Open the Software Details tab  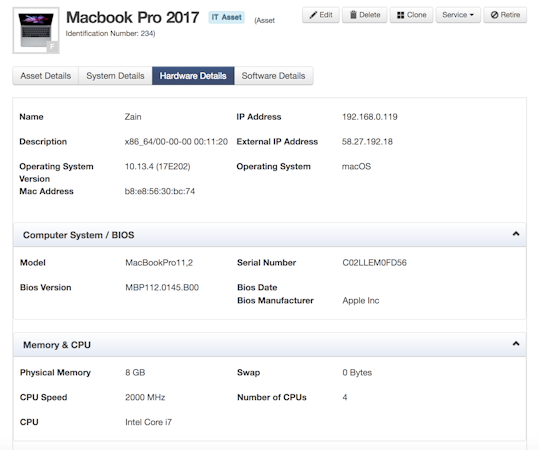point(273,76)
